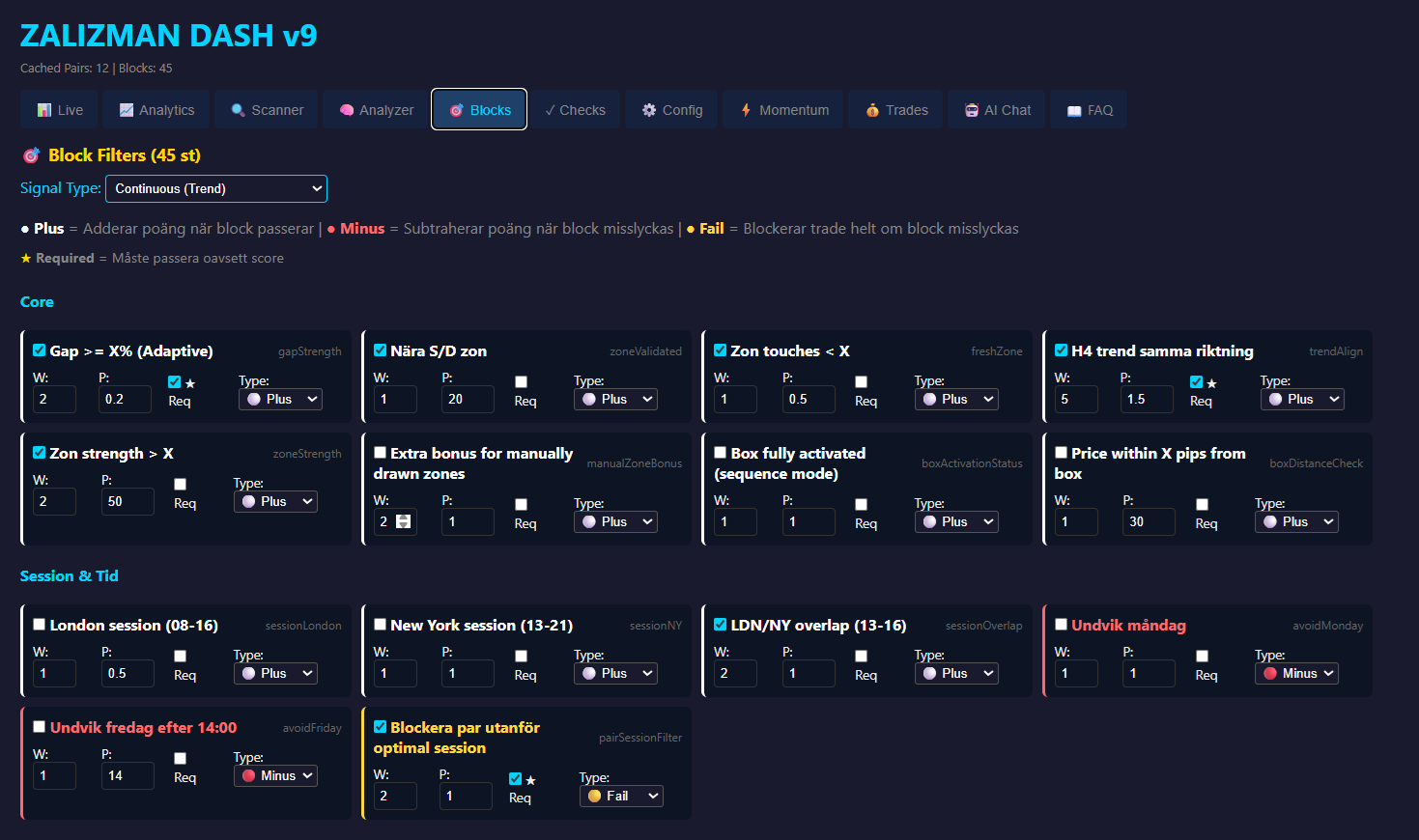Click the AI Chat robot icon
This screenshot has height=840, width=1419.
pyautogui.click(x=971, y=110)
